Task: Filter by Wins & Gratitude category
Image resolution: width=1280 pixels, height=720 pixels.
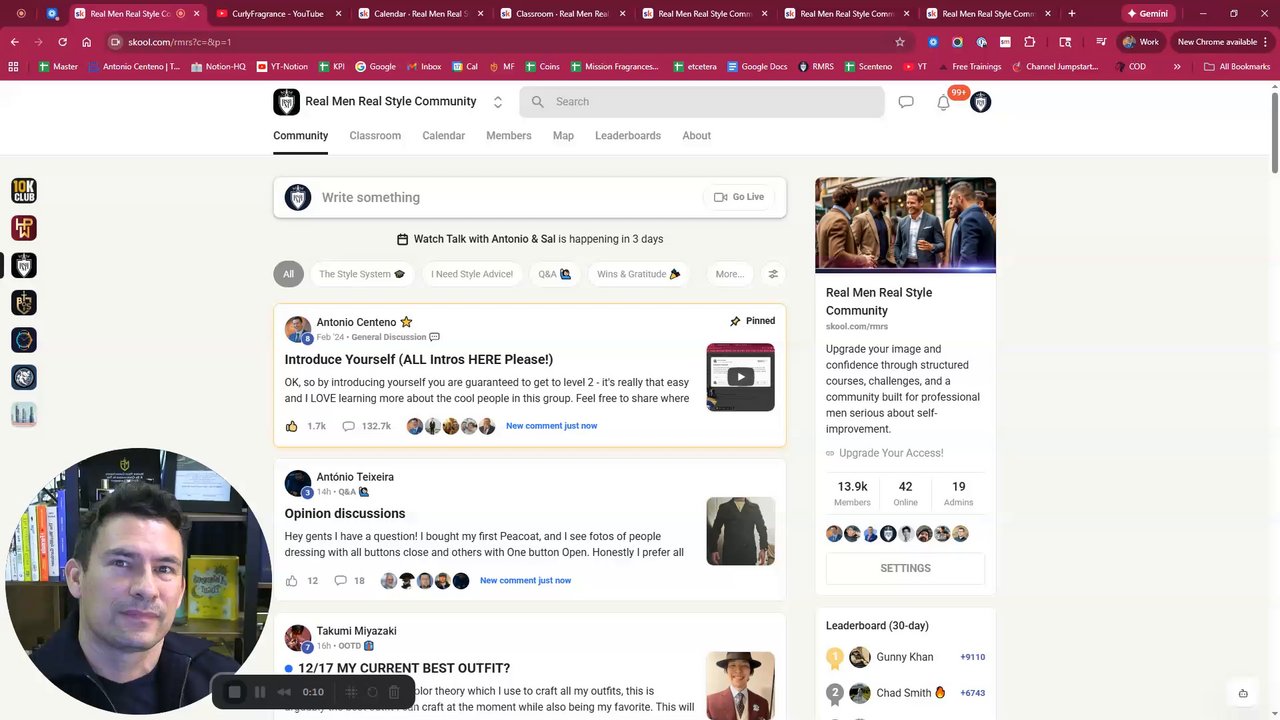Action: click(x=639, y=274)
